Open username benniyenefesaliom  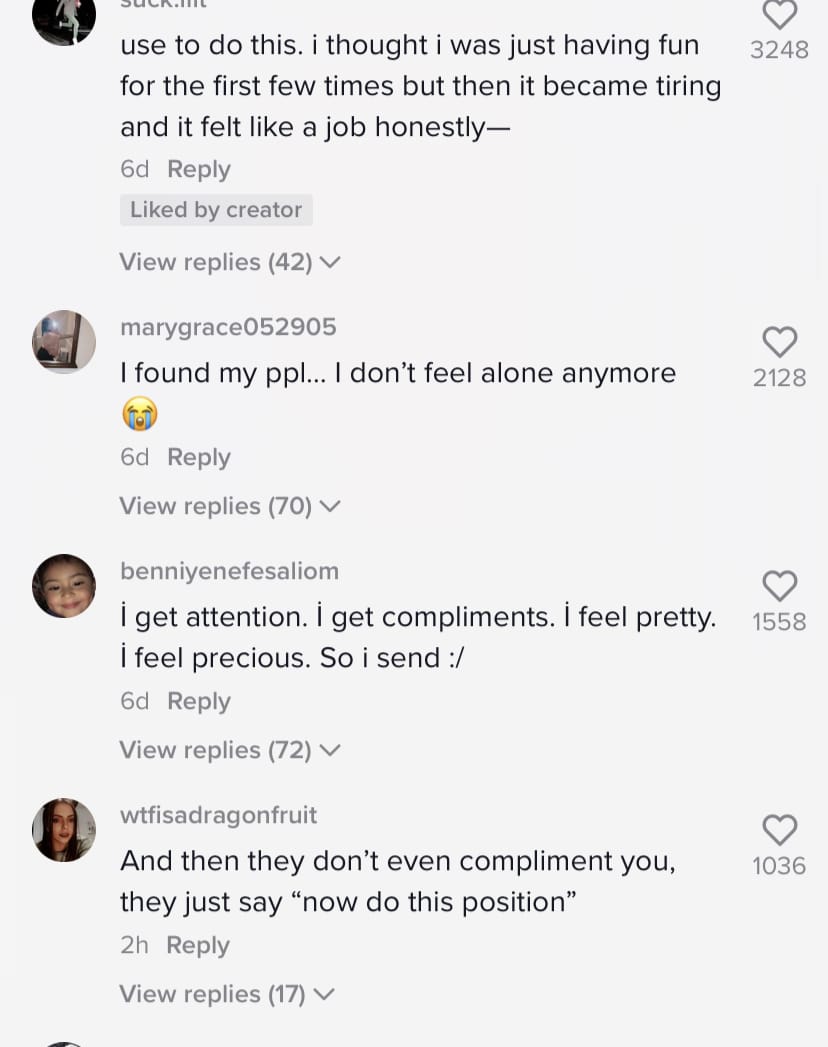(230, 571)
